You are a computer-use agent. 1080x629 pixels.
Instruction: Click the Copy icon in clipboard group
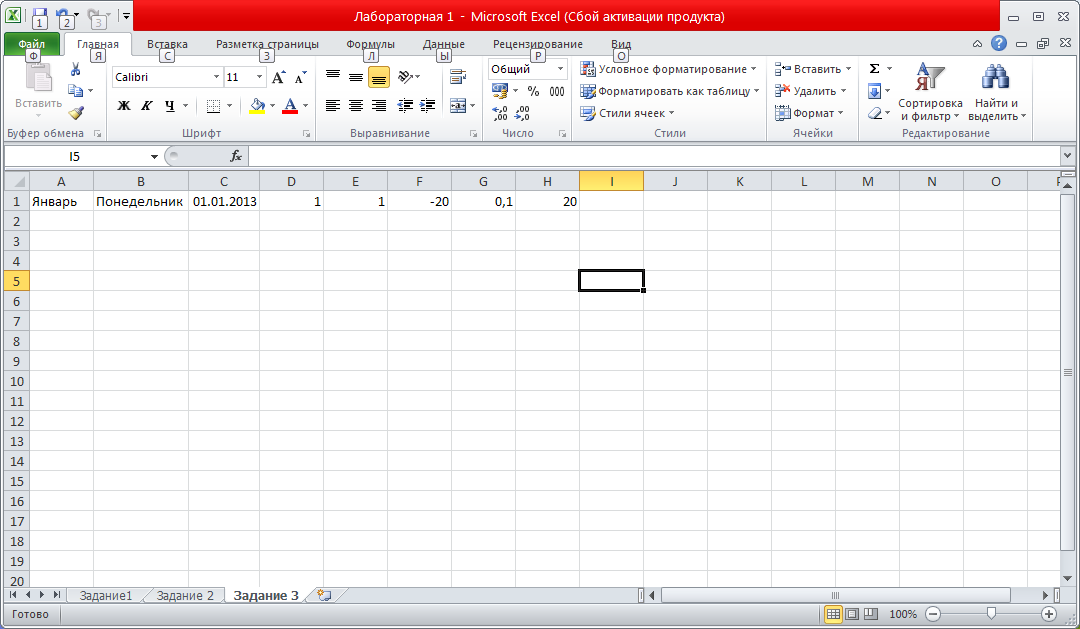pyautogui.click(x=75, y=90)
